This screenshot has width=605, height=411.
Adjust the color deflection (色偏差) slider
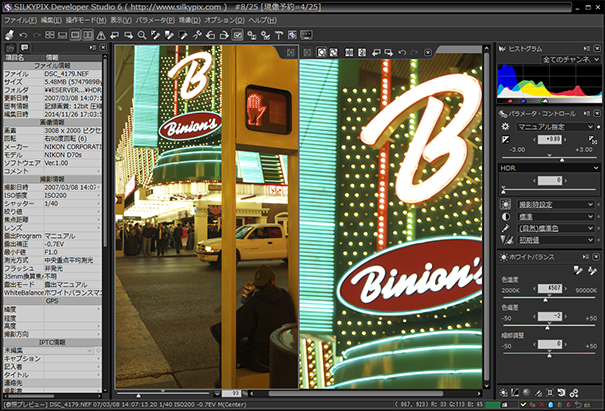click(549, 326)
